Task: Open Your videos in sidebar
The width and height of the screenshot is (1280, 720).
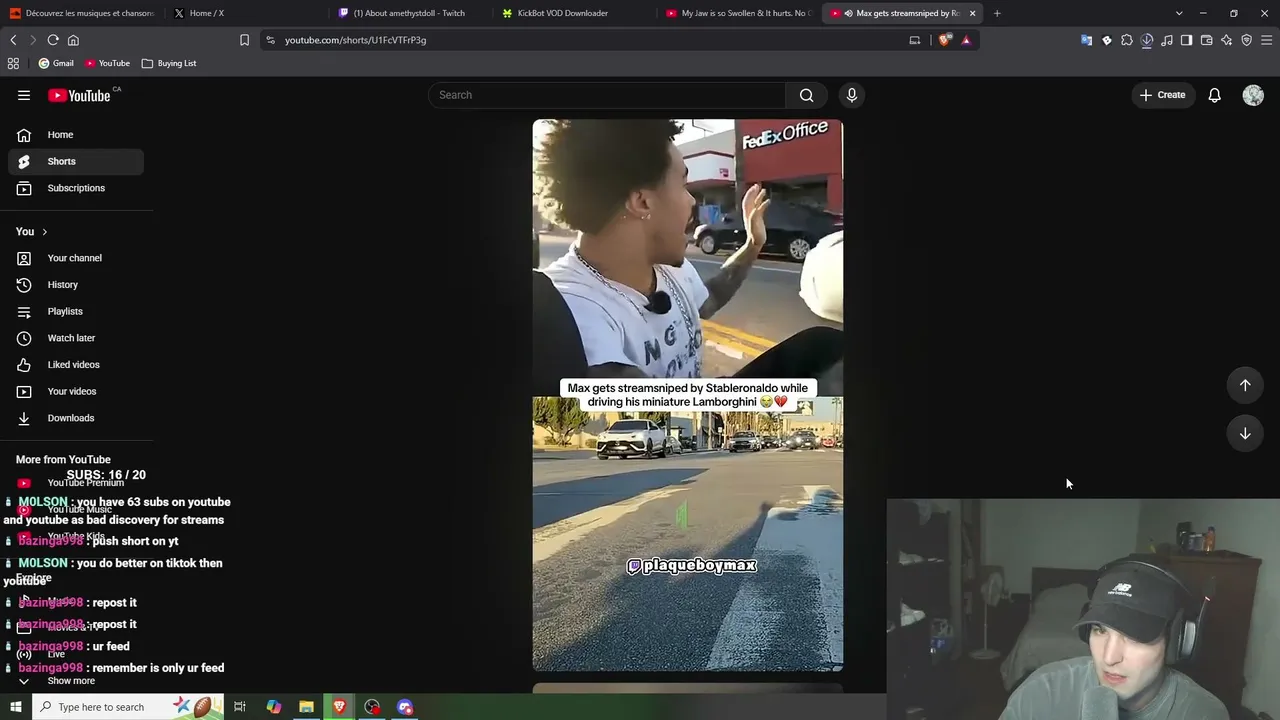Action: tap(76, 391)
